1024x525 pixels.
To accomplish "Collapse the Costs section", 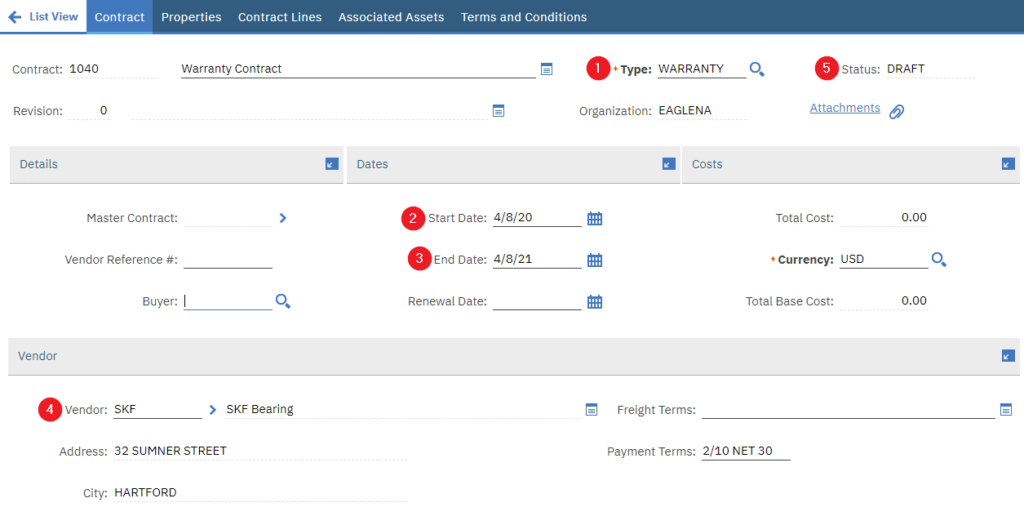I will click(1008, 164).
